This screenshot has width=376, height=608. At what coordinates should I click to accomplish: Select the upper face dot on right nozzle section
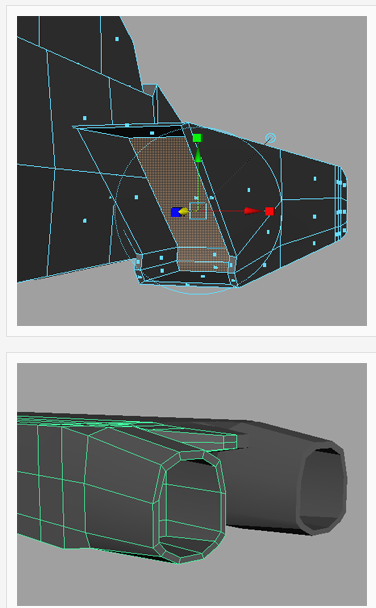(315, 179)
